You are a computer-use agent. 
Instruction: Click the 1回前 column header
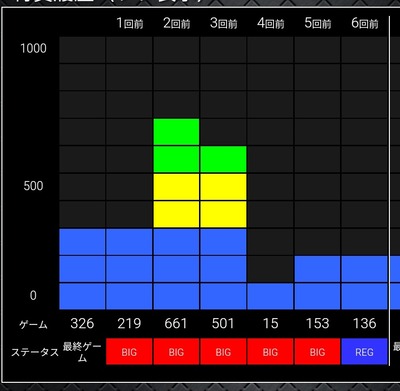(130, 23)
